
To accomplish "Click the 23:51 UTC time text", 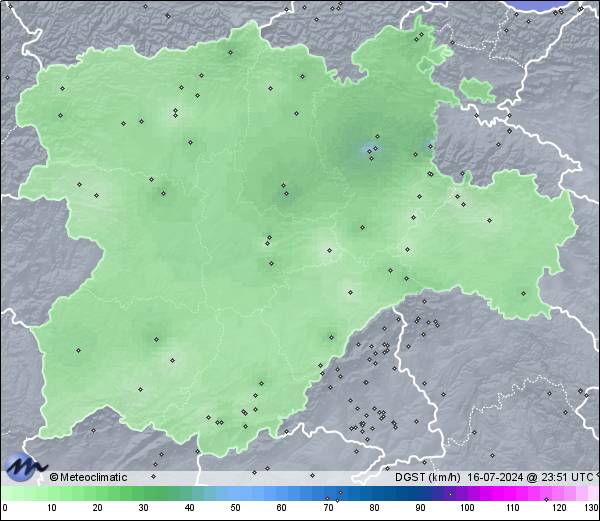I will 565,477.
